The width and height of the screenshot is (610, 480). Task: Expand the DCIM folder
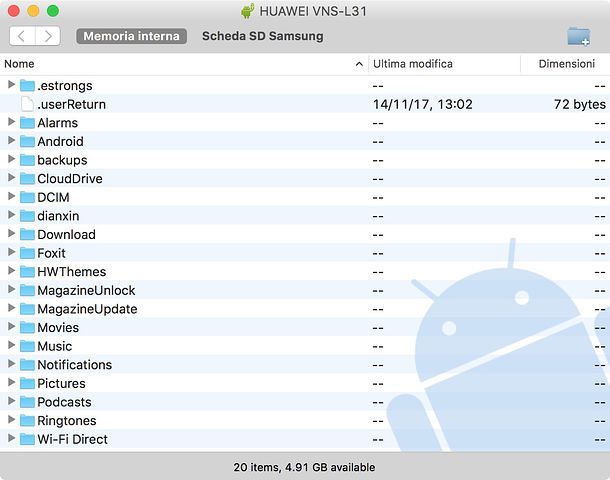pyautogui.click(x=11, y=196)
